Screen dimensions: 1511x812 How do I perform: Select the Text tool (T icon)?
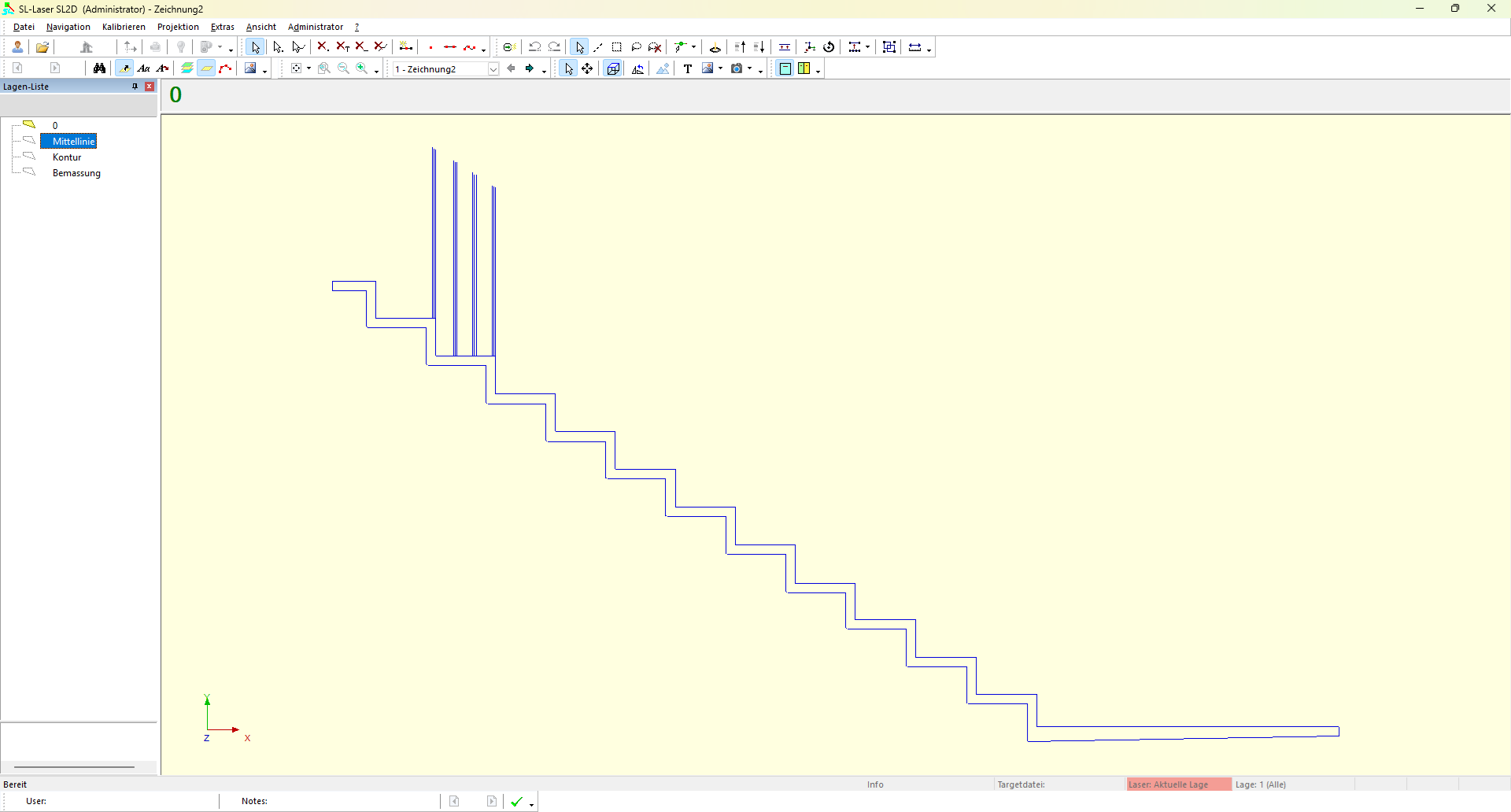coord(687,68)
